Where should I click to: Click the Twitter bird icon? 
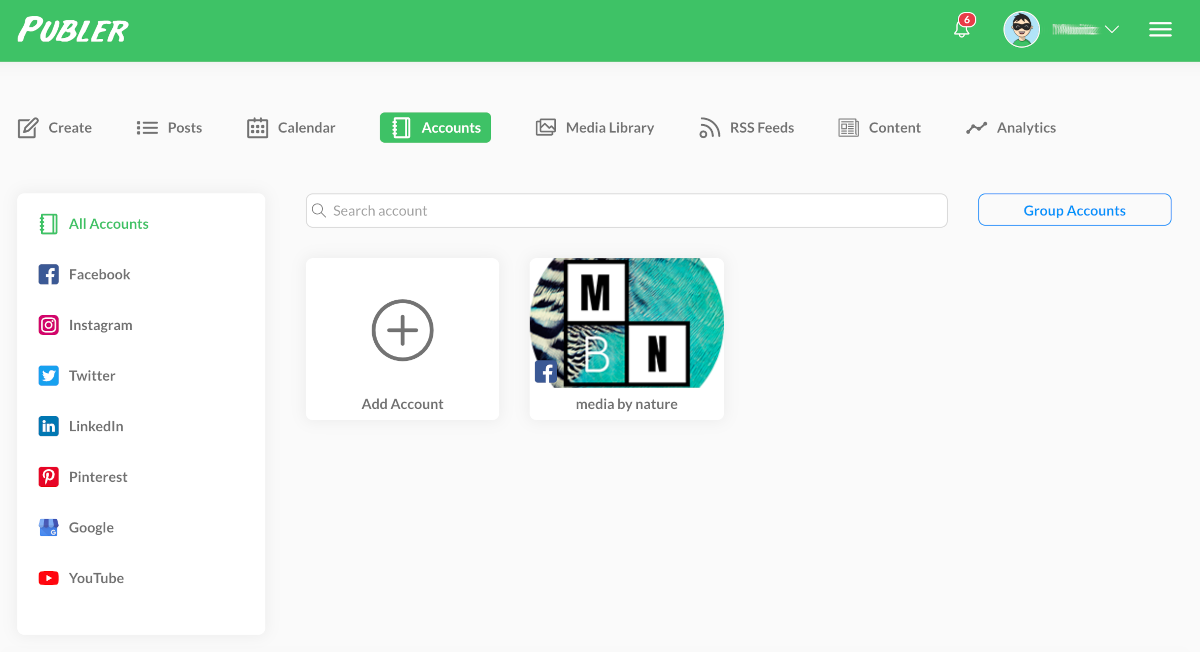[x=48, y=376]
